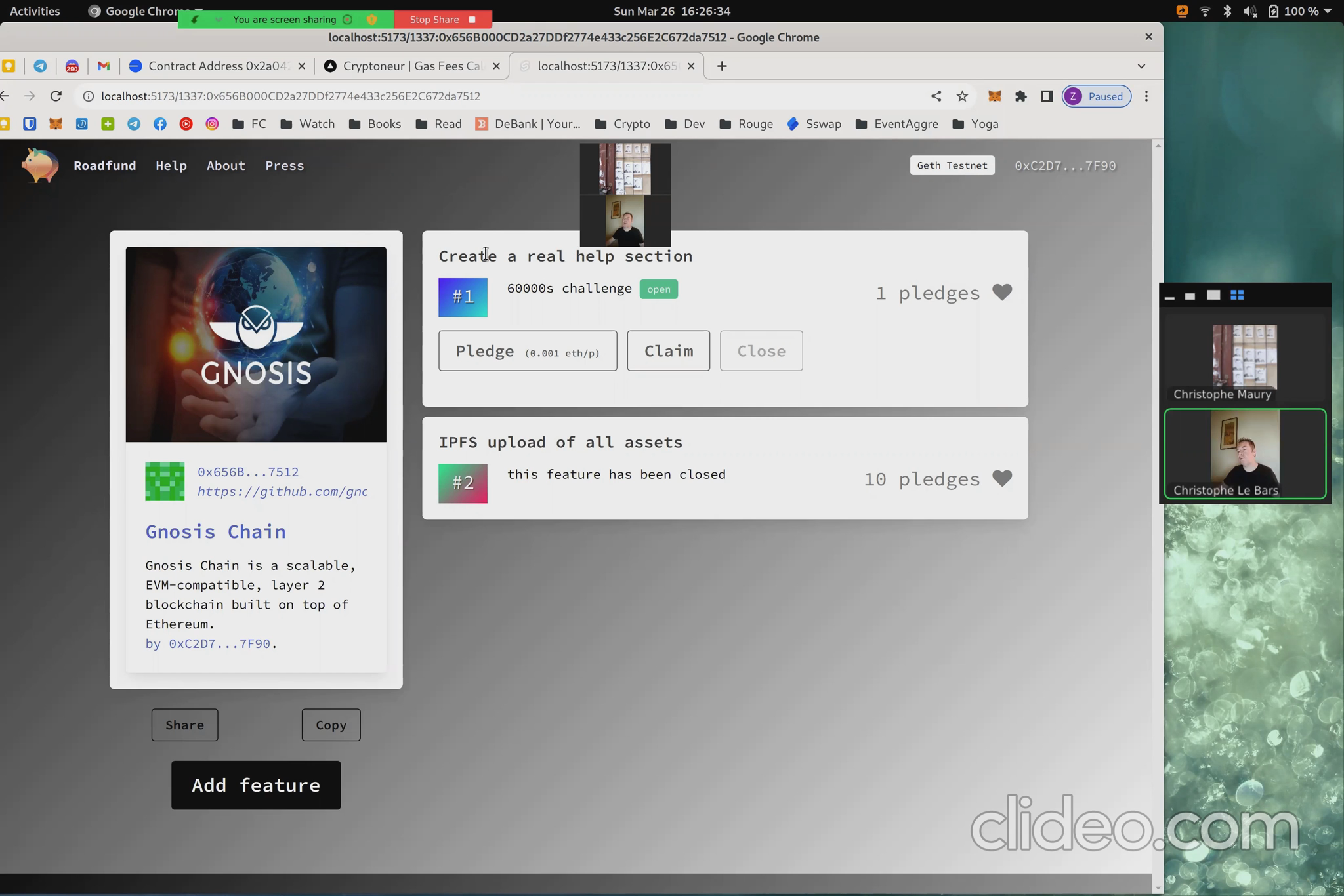This screenshot has width=1344, height=896.
Task: Click the Pledge (0.001 eth/p) button
Action: pos(528,351)
